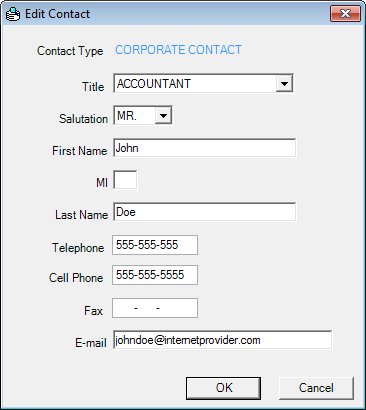Confirm changes with the OK button

pos(223,388)
